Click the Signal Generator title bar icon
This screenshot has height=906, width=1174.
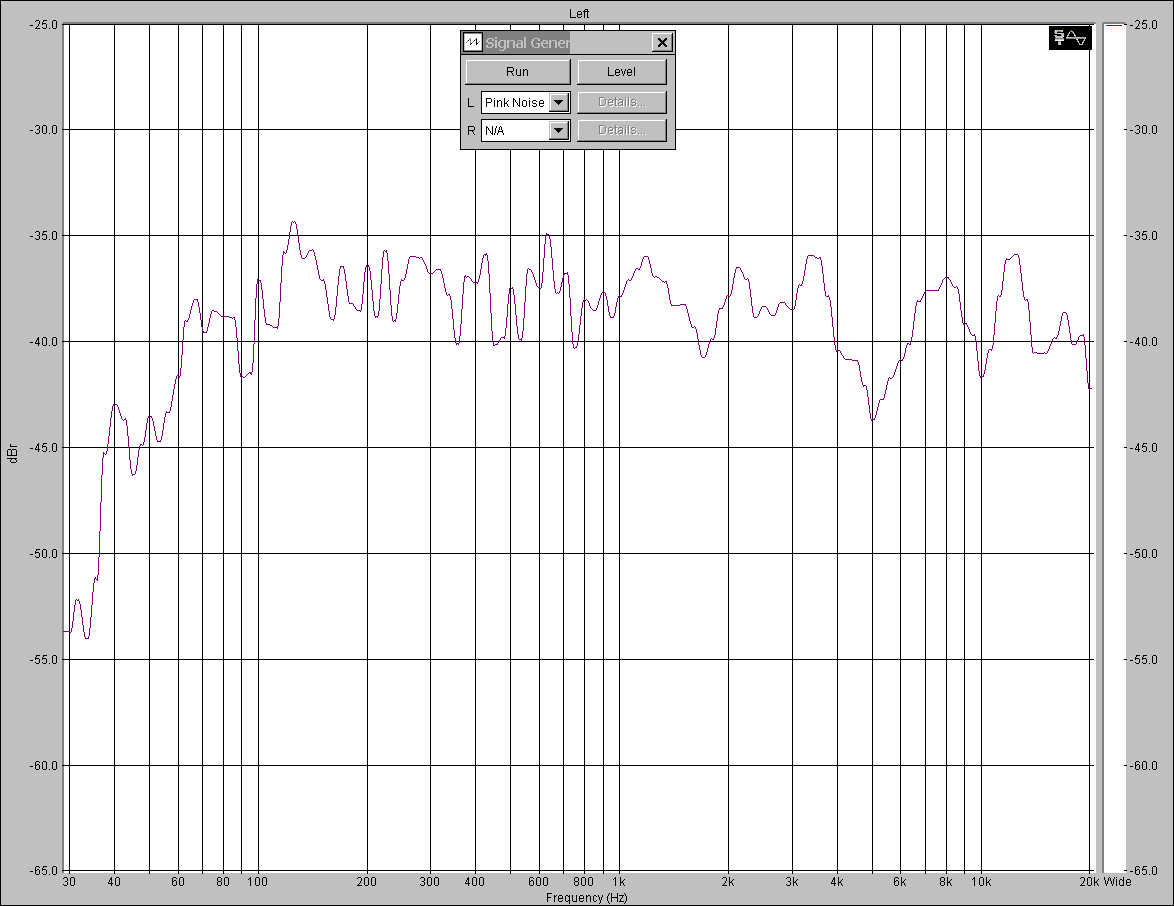click(472, 42)
